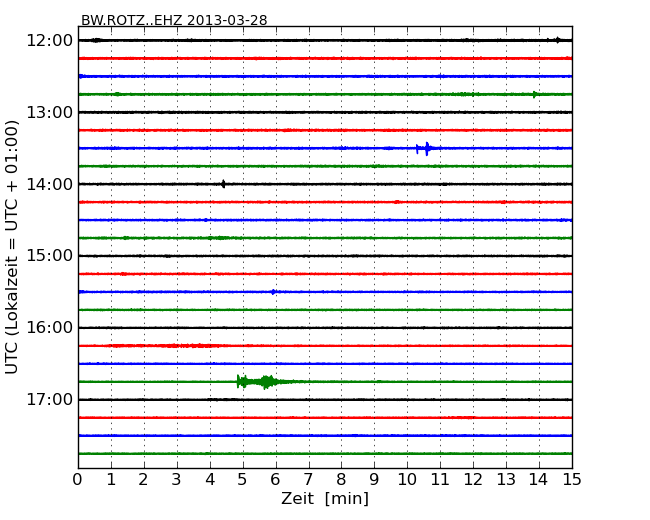
Task: Click the blue seismic burst on the 13:30 trace
Action: pyautogui.click(x=425, y=148)
